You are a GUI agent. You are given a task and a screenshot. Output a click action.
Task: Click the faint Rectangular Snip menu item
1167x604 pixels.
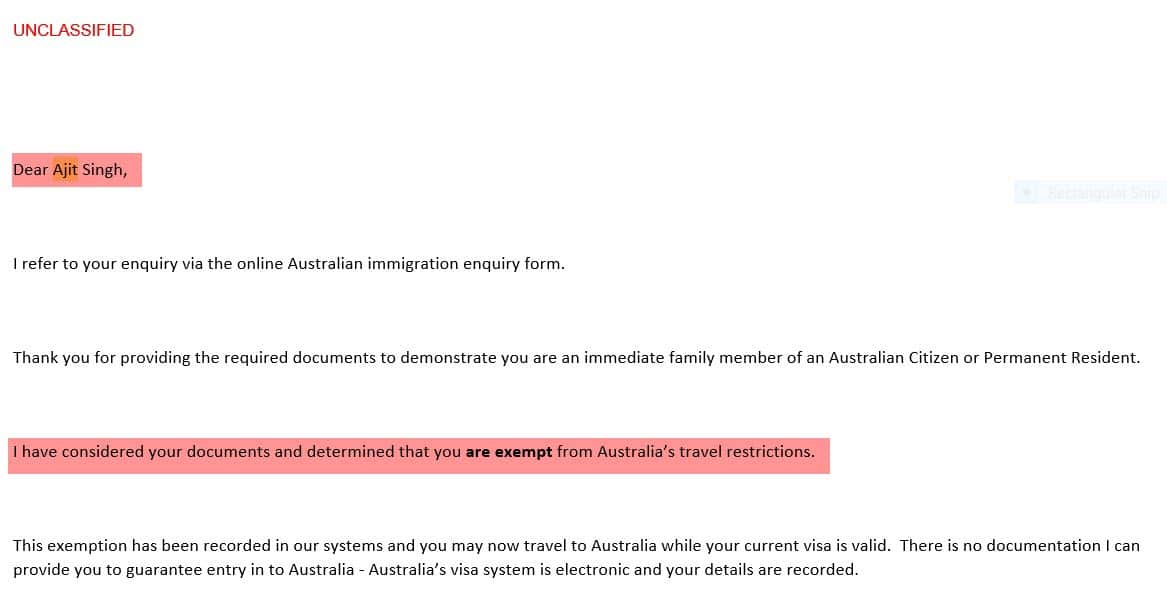pyautogui.click(x=1103, y=193)
